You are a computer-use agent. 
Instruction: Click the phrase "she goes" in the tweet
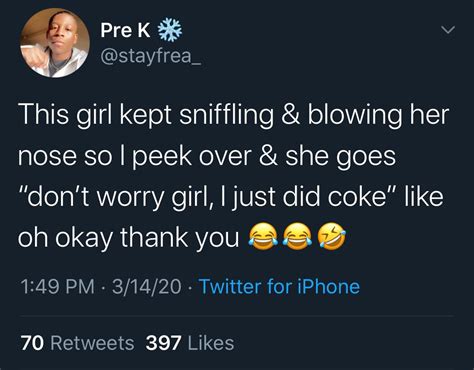point(340,156)
